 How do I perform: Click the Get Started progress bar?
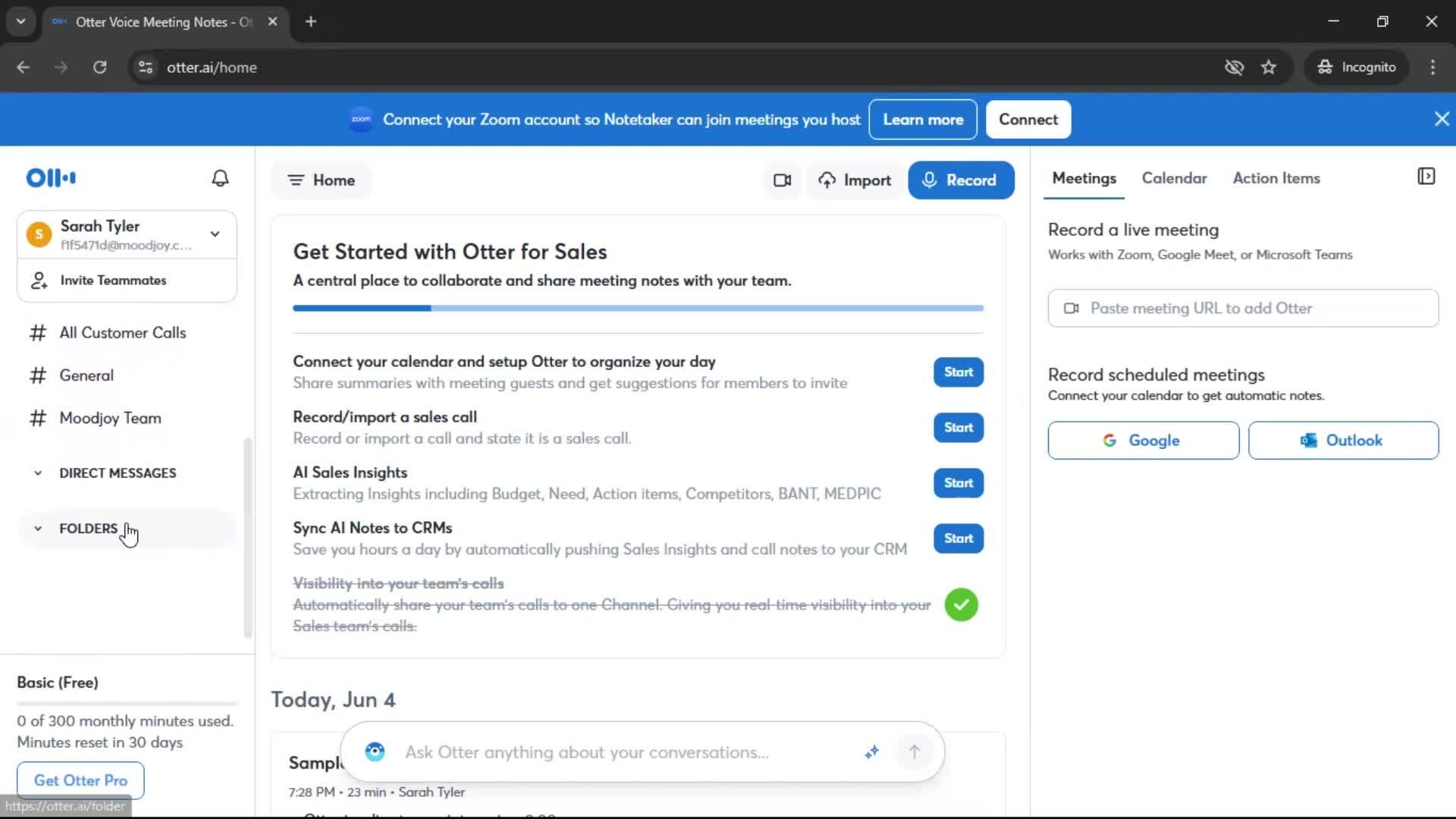click(638, 309)
